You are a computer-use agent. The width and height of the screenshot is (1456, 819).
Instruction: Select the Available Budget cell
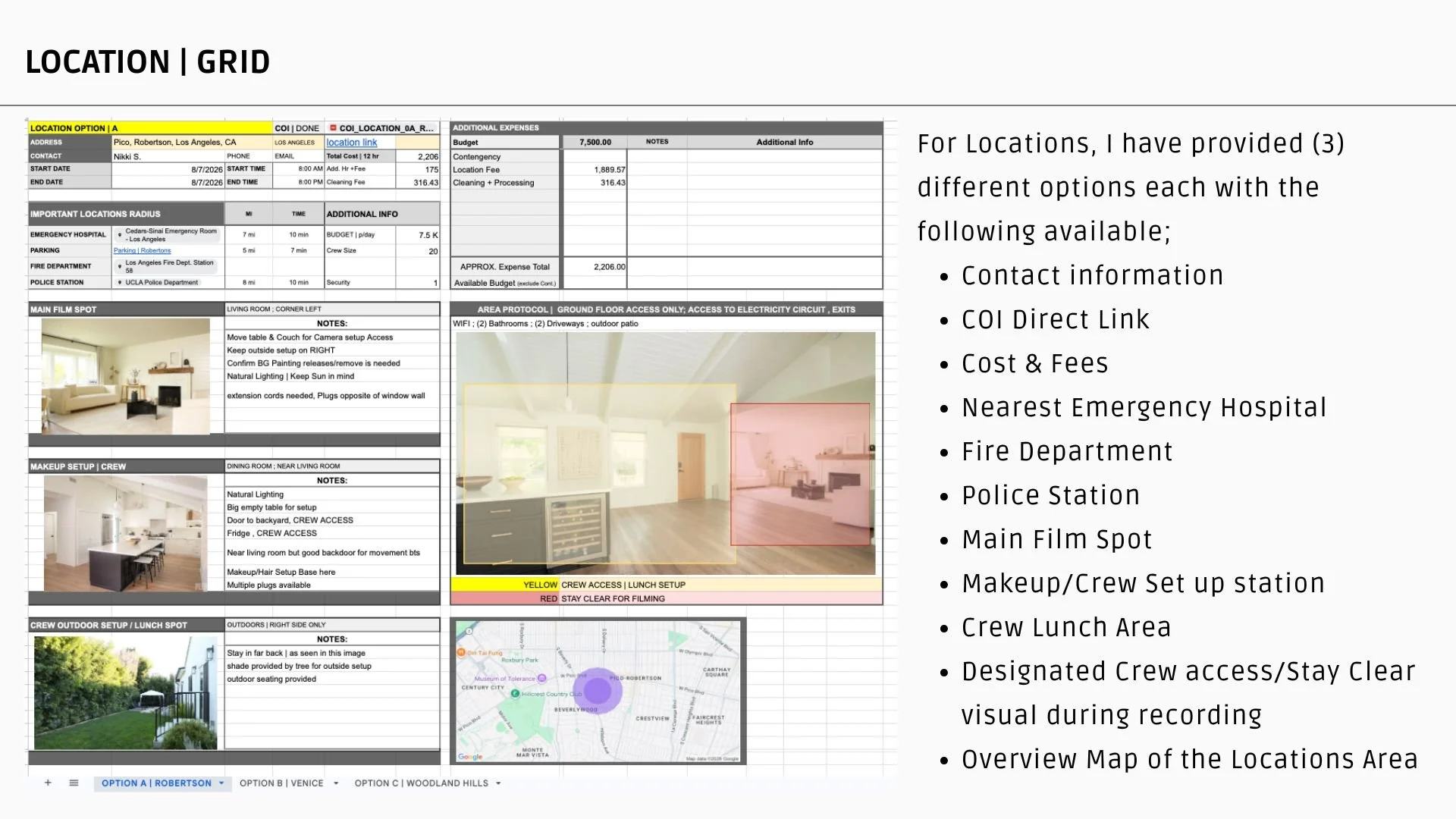[505, 283]
